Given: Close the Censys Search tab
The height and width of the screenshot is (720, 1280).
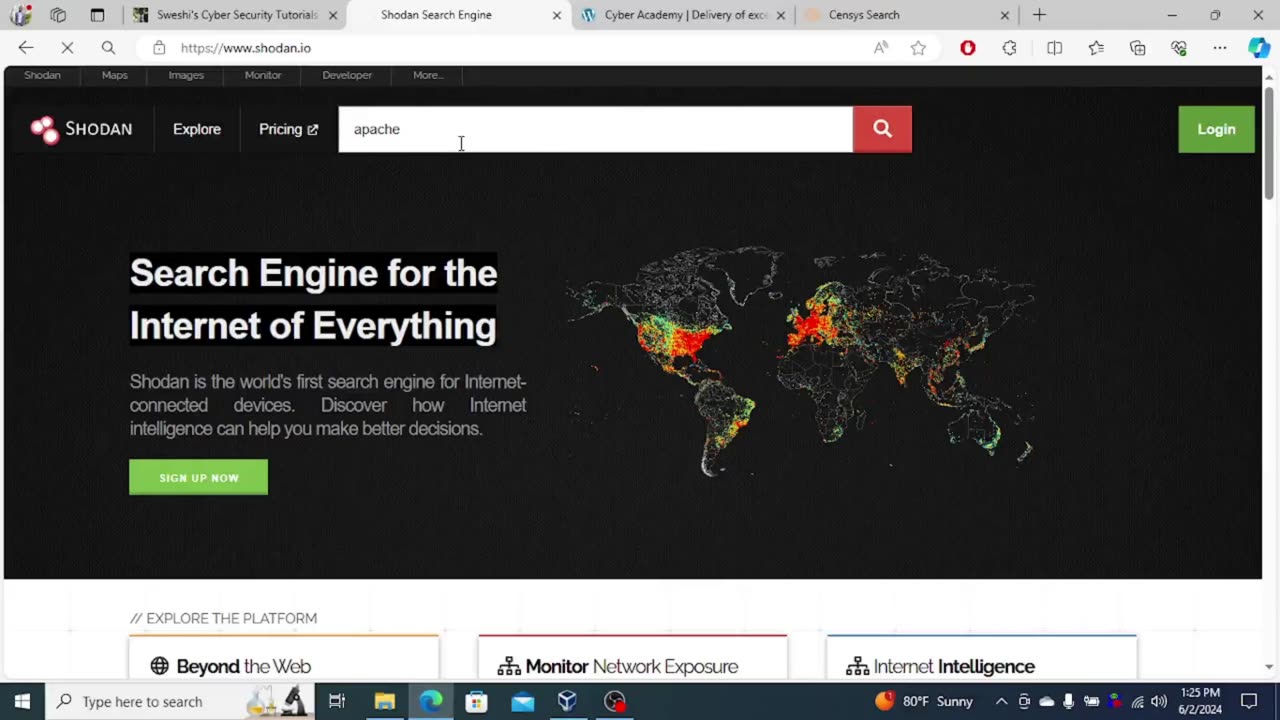Looking at the screenshot, I should 1005,15.
